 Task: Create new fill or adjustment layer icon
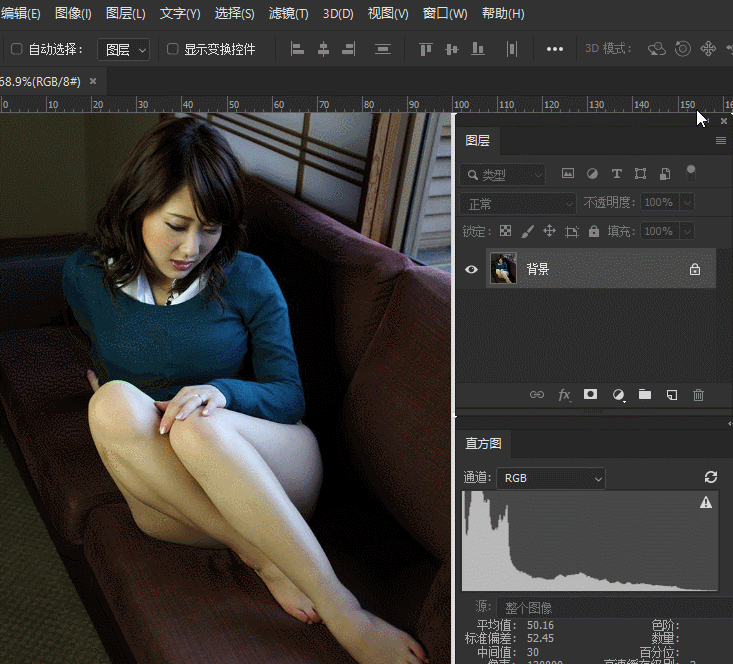coord(618,395)
